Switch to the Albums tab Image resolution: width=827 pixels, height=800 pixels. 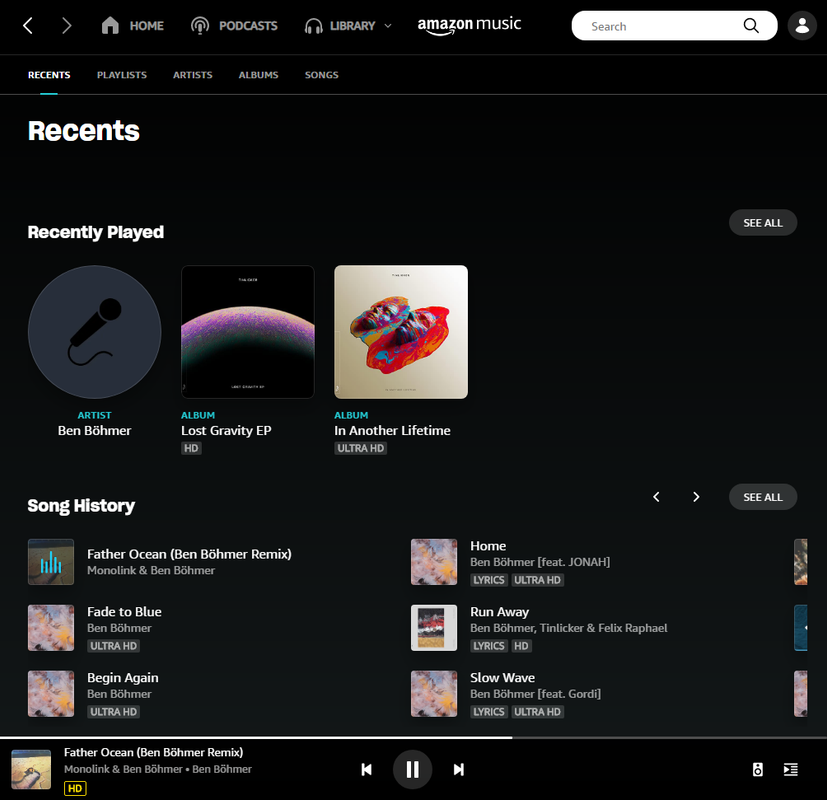coord(258,75)
